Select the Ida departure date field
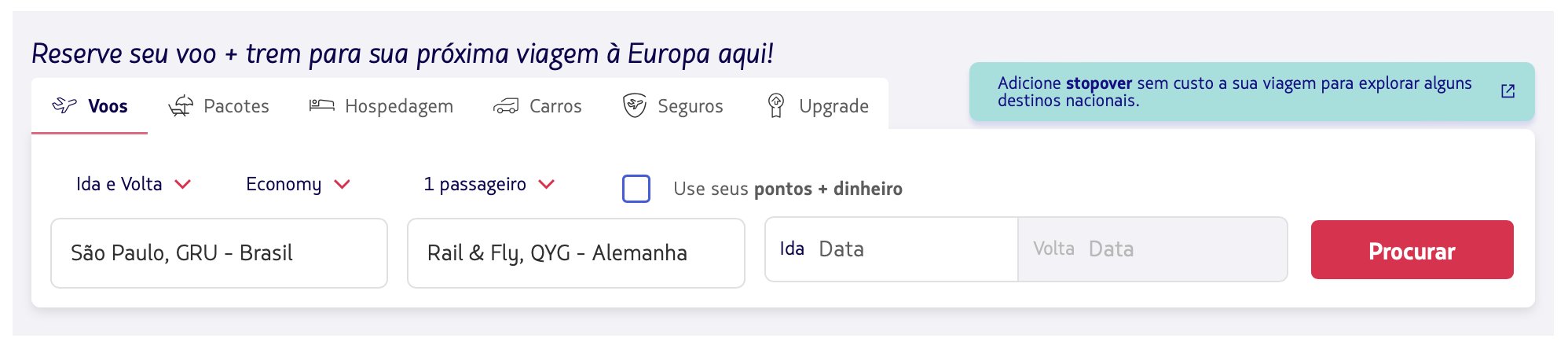The image size is (1568, 346). click(892, 249)
